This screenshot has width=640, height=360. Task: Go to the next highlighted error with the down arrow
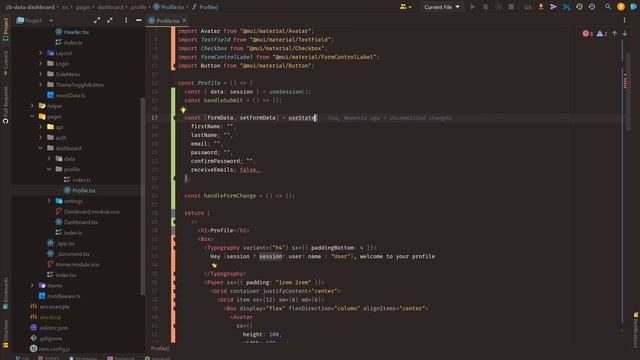click(x=624, y=33)
